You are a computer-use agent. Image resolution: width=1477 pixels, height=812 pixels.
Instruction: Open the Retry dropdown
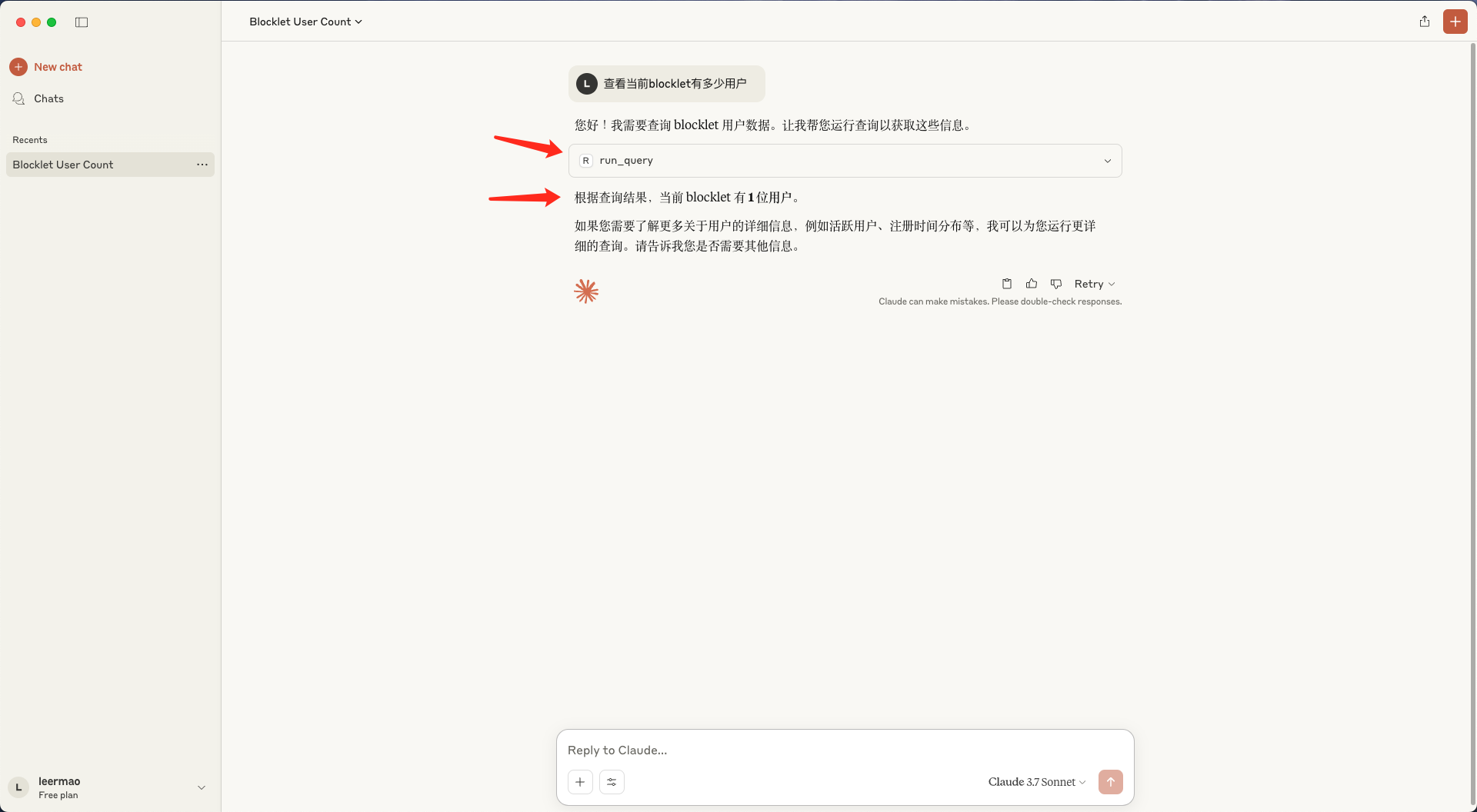click(1094, 284)
